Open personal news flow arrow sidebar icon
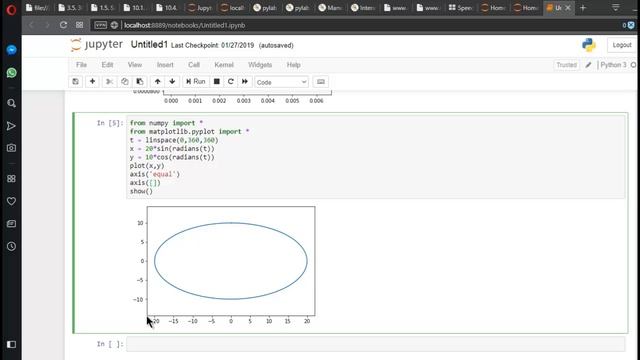This screenshot has width=640, height=360. [11, 126]
